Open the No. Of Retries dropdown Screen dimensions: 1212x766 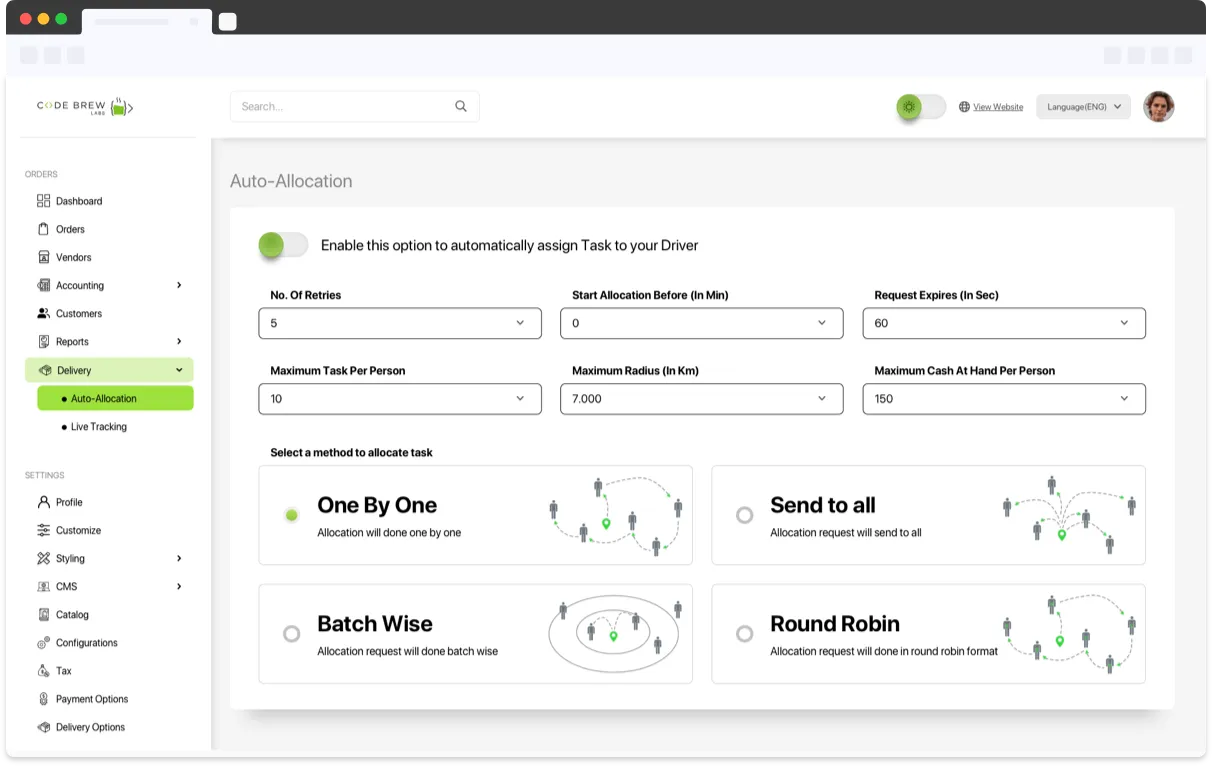coord(400,323)
